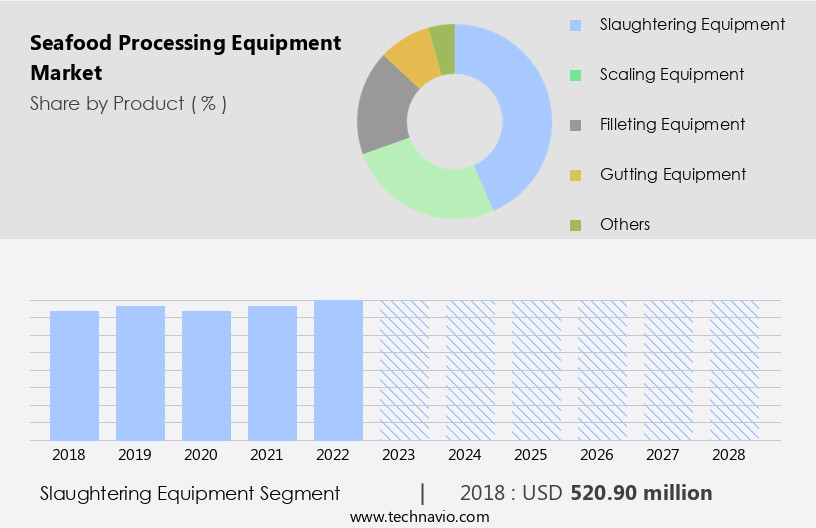The height and width of the screenshot is (528, 816).
Task: Click the 2018 bar in the chart
Action: (x=75, y=375)
